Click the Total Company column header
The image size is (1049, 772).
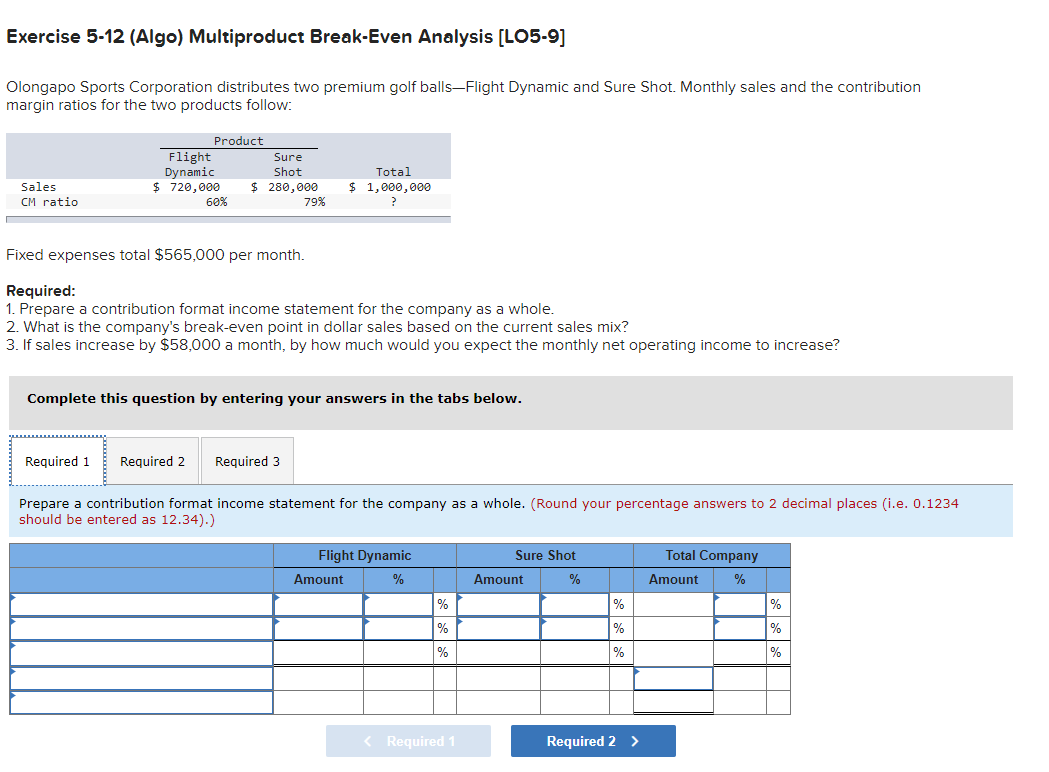coord(711,555)
